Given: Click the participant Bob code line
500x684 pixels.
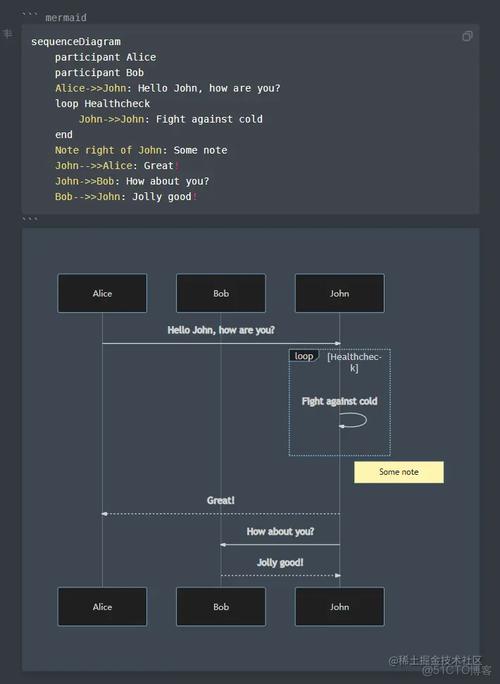Looking at the screenshot, I should click(x=99, y=72).
